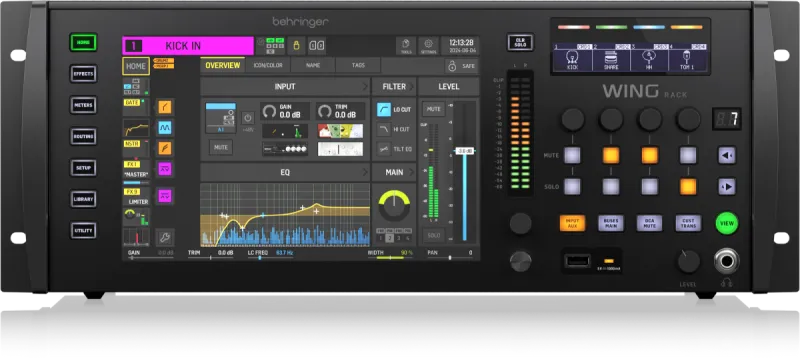This screenshot has width=800, height=363.
Task: Push the BUSES MAIN layer button
Action: 611,223
